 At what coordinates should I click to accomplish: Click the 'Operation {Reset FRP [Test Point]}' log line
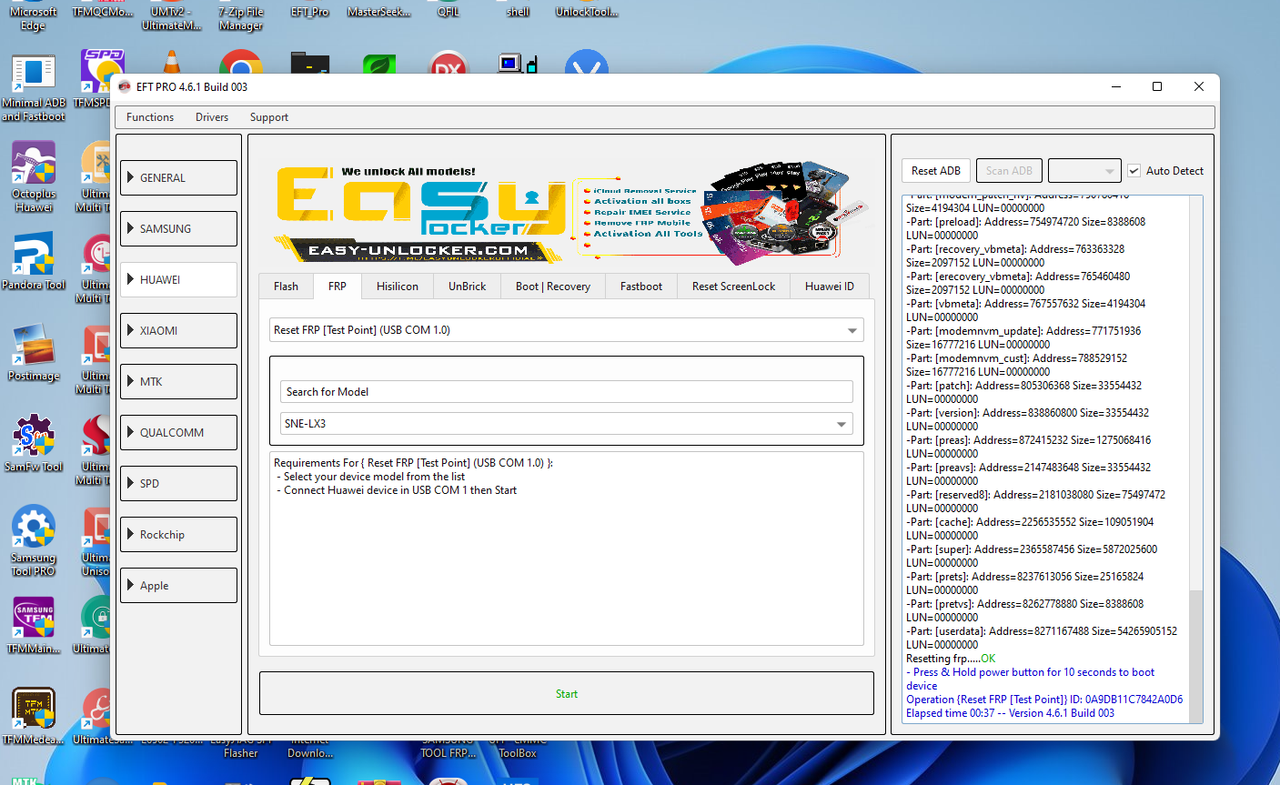(x=1044, y=699)
